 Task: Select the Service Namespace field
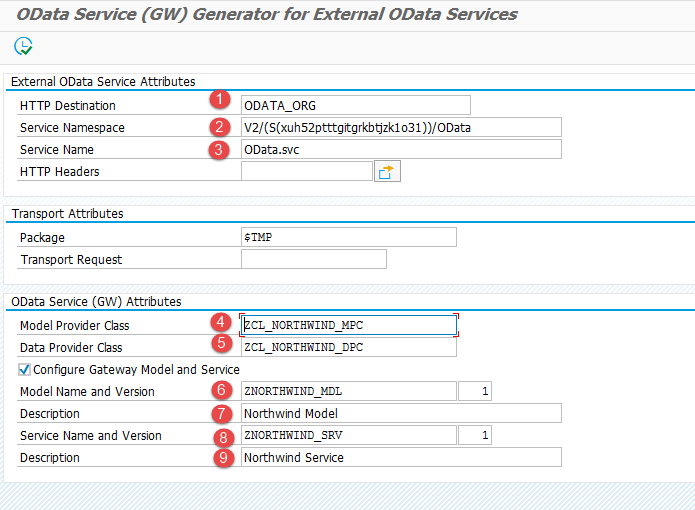400,127
